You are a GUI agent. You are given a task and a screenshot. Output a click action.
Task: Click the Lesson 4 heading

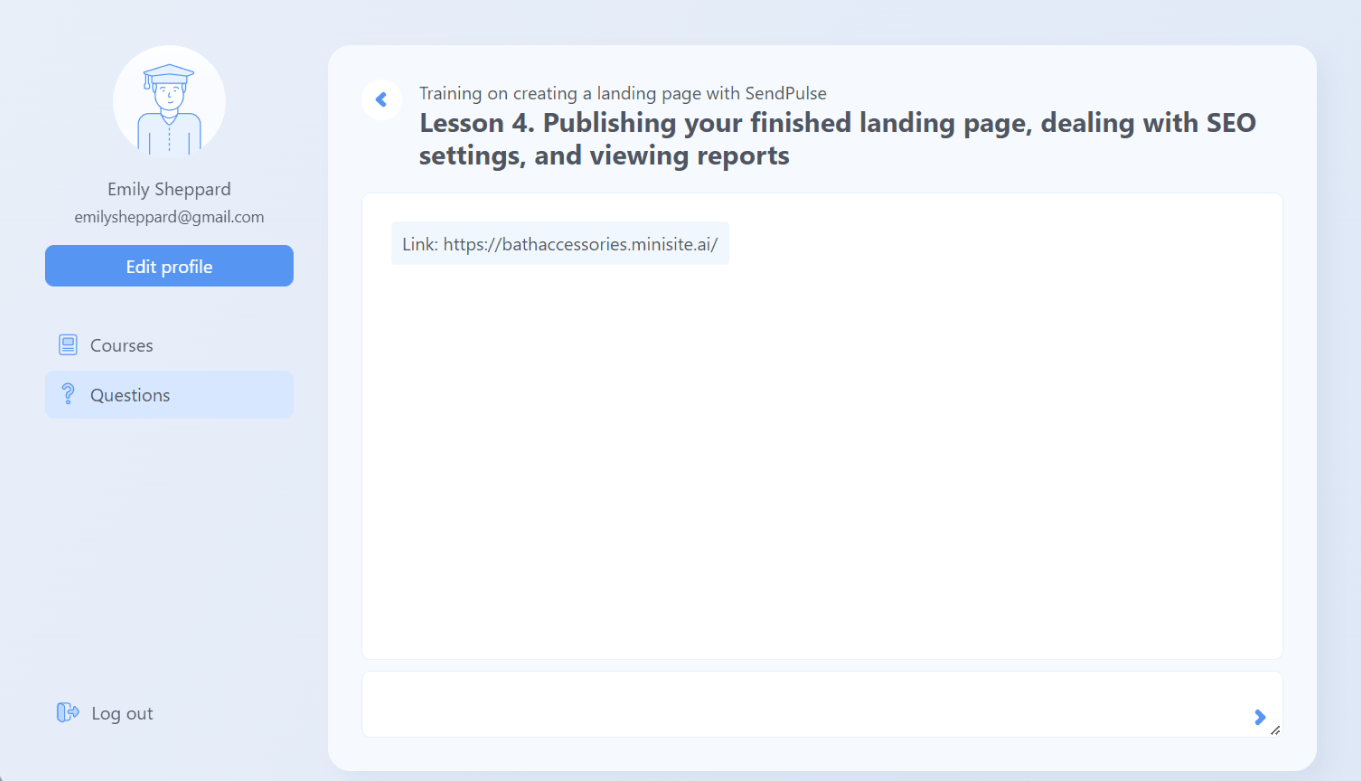click(837, 139)
